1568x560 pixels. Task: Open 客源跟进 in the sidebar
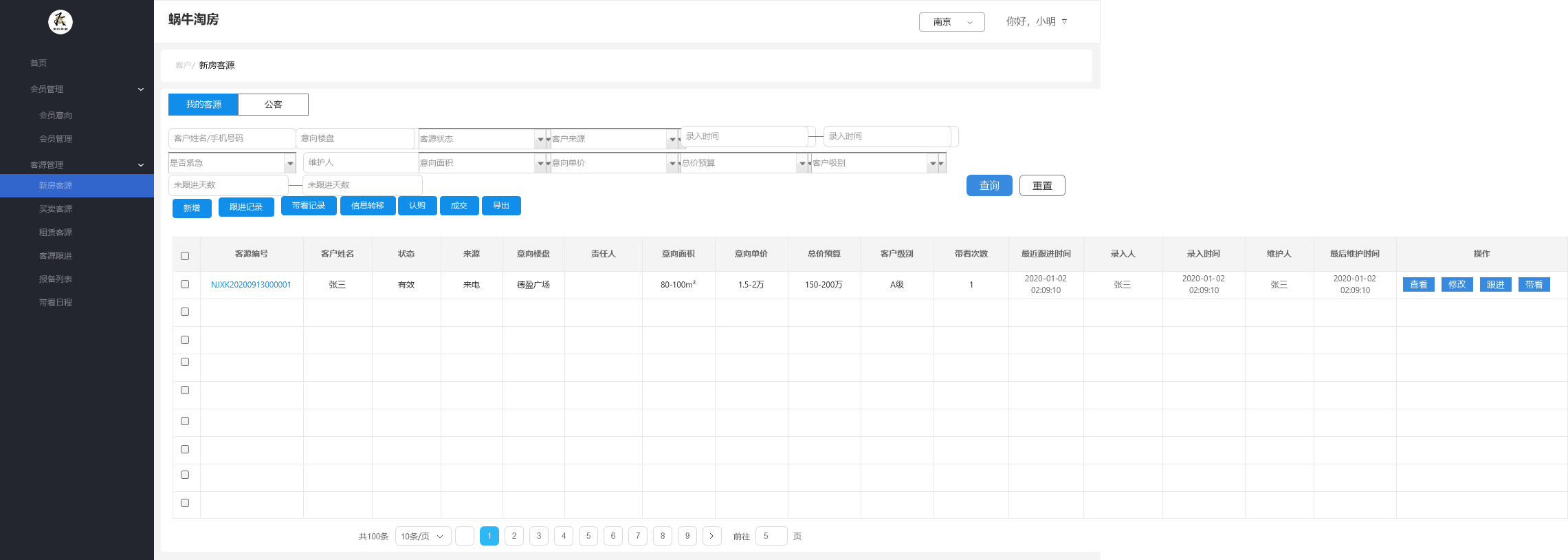click(56, 256)
